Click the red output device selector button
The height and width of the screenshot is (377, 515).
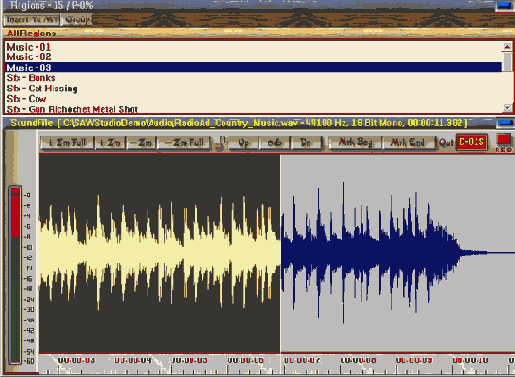(471, 142)
